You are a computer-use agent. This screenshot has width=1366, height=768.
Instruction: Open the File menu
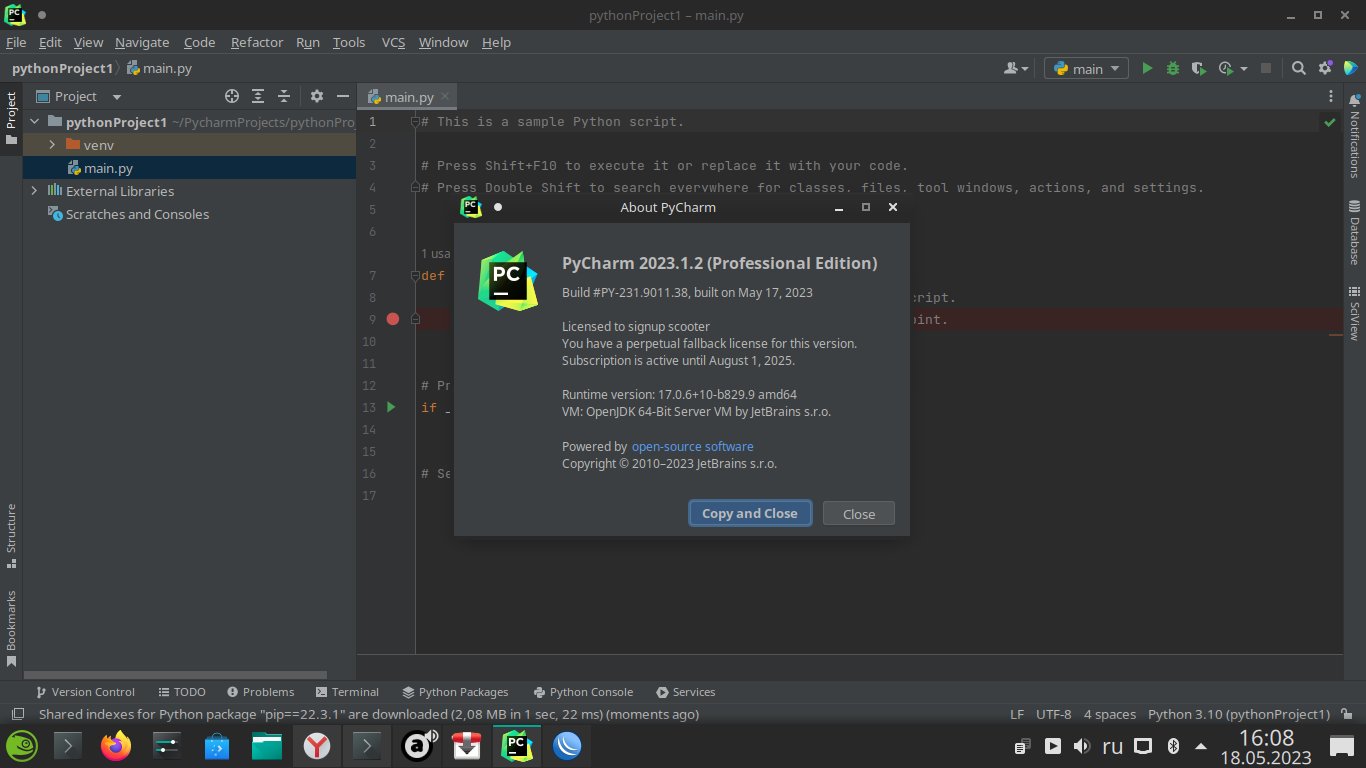point(16,42)
